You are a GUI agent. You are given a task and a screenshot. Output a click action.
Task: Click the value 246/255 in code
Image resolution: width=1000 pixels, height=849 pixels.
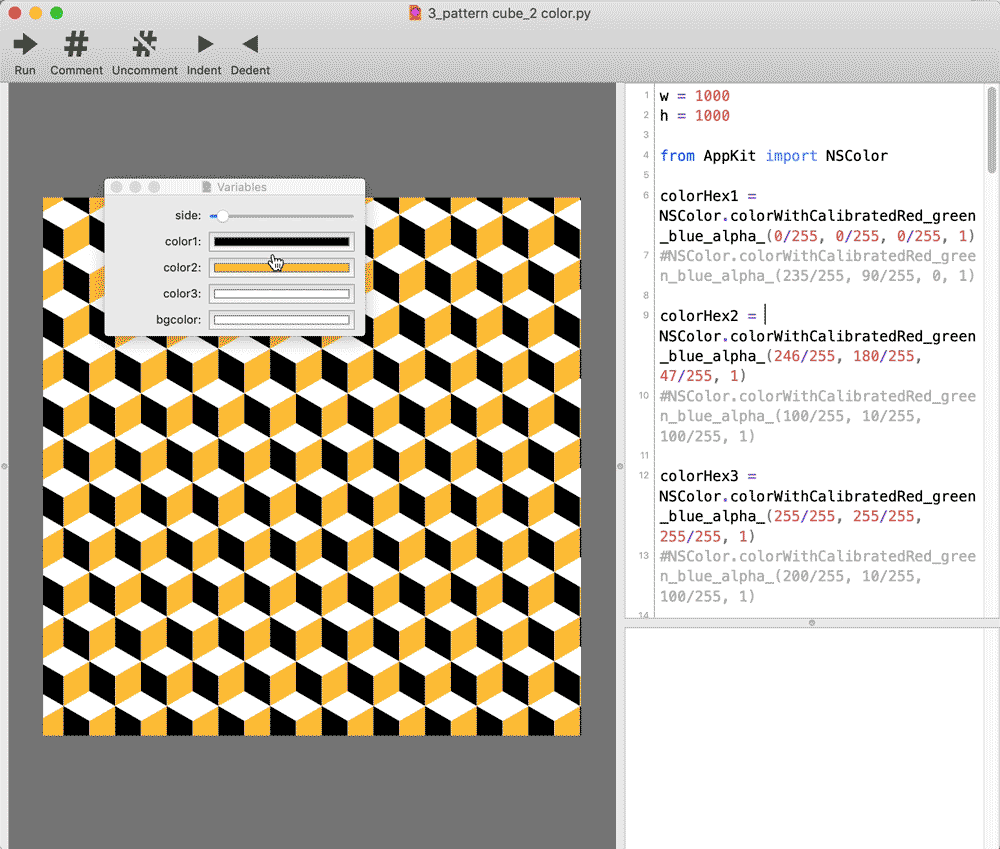[804, 357]
